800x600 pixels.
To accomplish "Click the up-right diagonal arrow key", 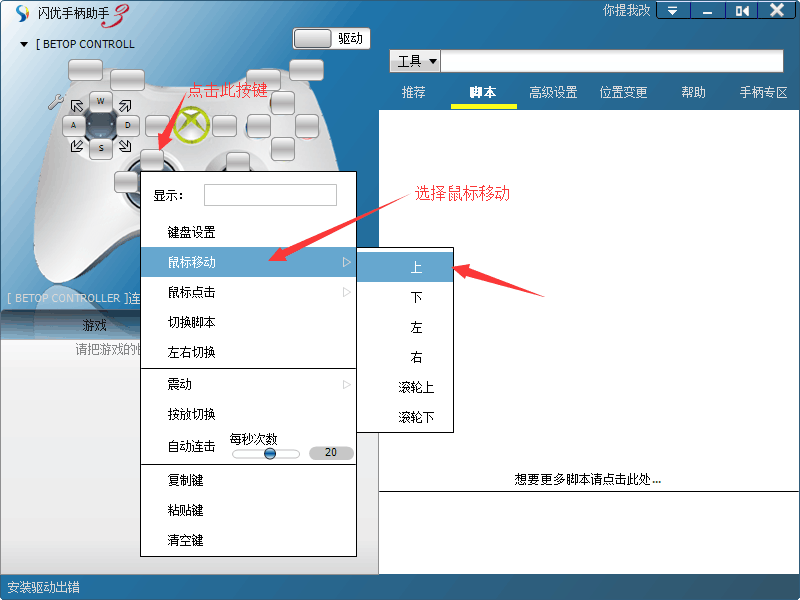I will (x=125, y=106).
